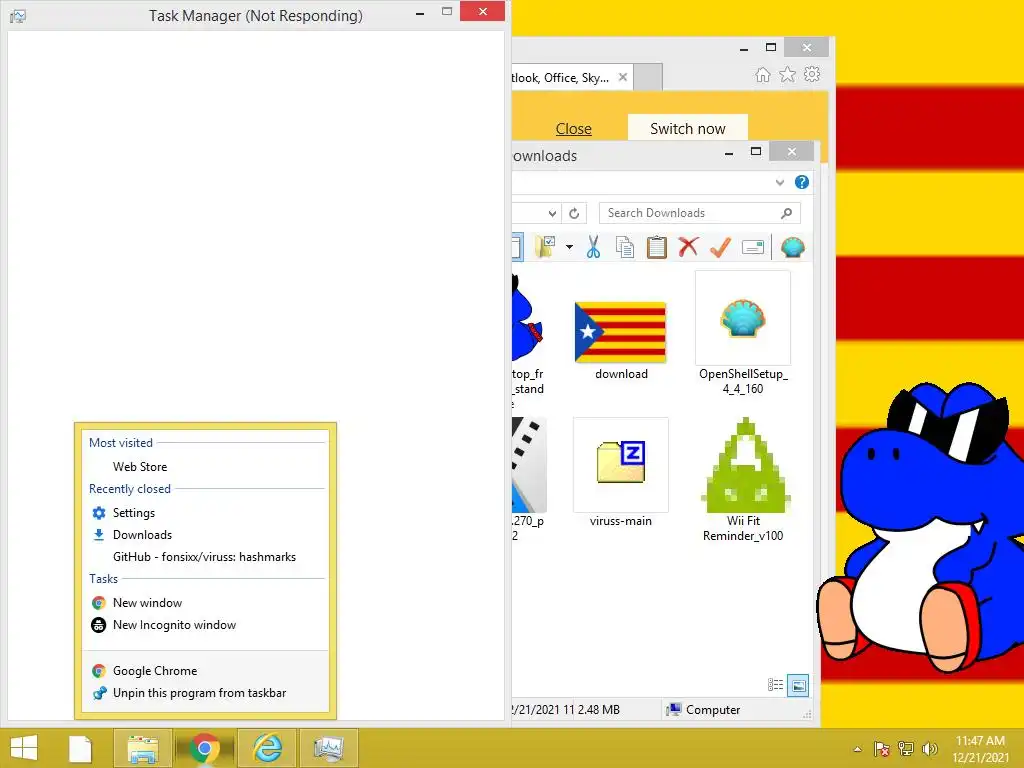
Task: Click the volume speaker icon
Action: click(929, 749)
